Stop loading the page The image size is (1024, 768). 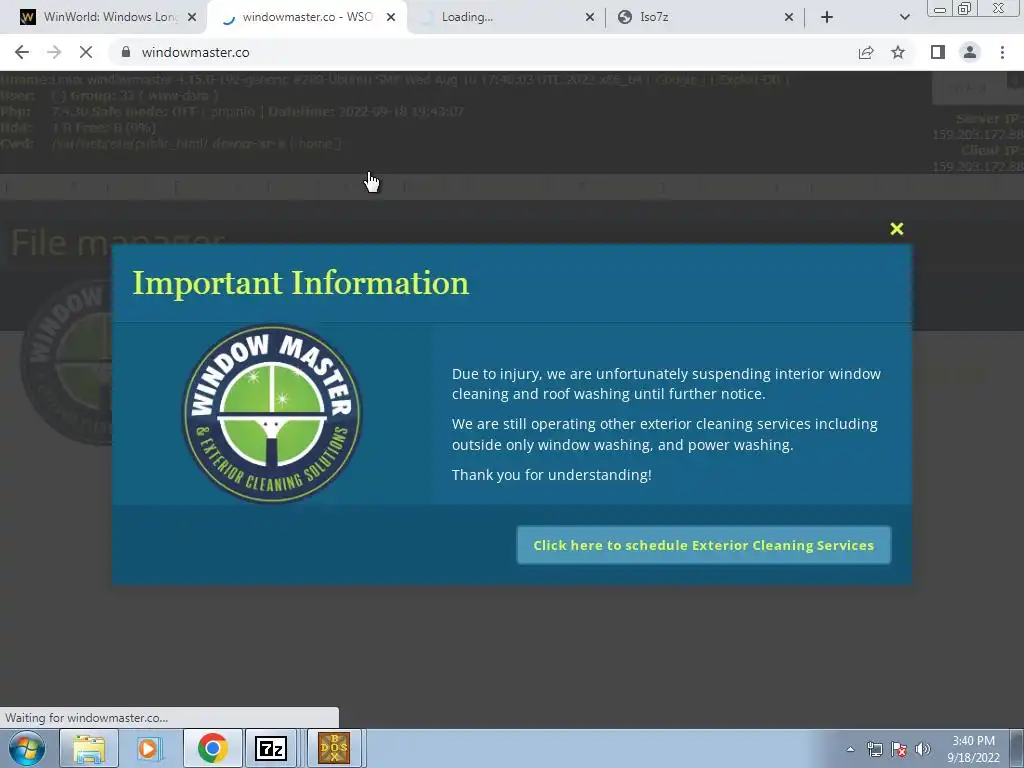coord(86,52)
